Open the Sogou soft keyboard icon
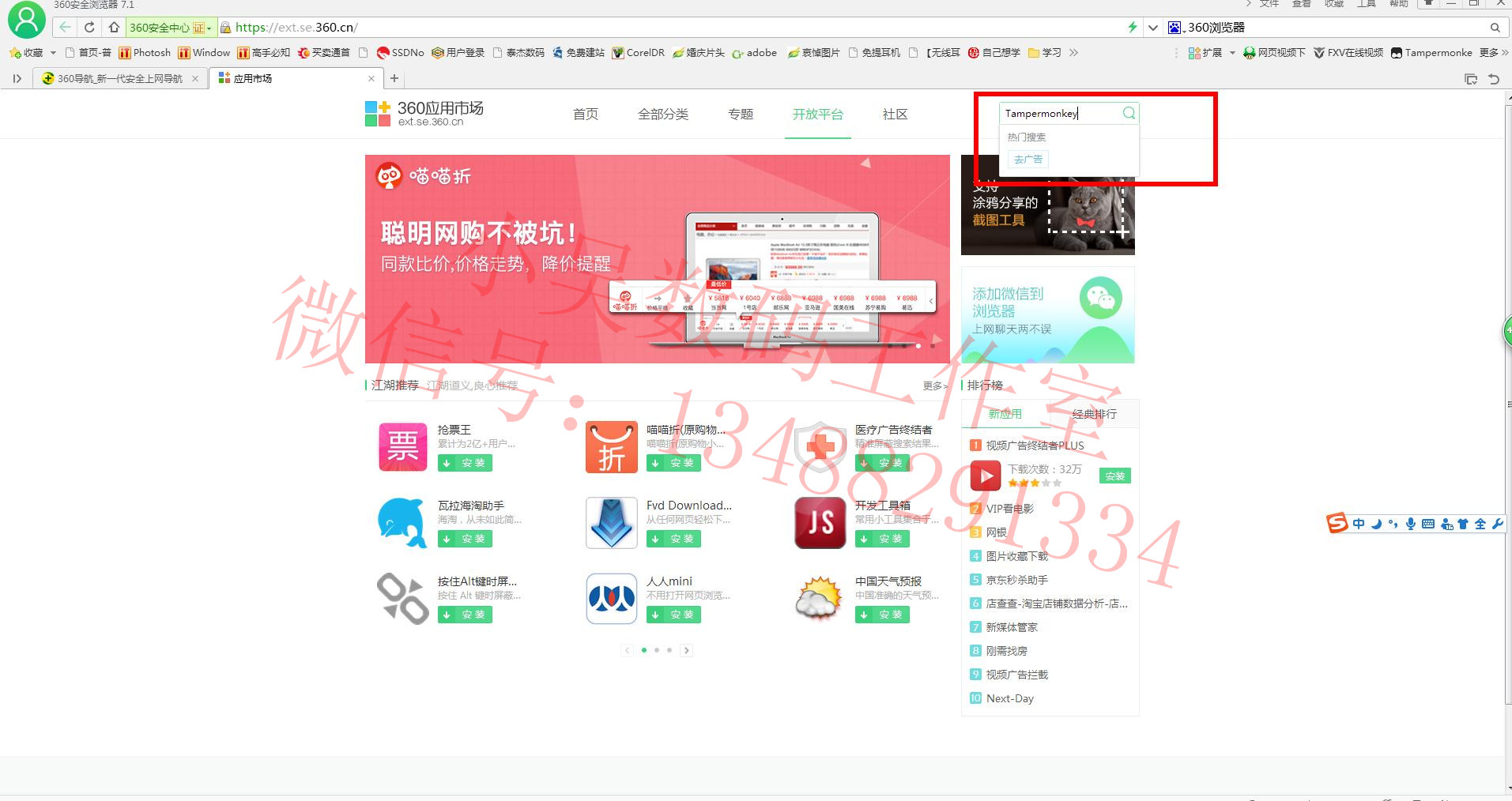This screenshot has height=801, width=1512. (x=1428, y=523)
